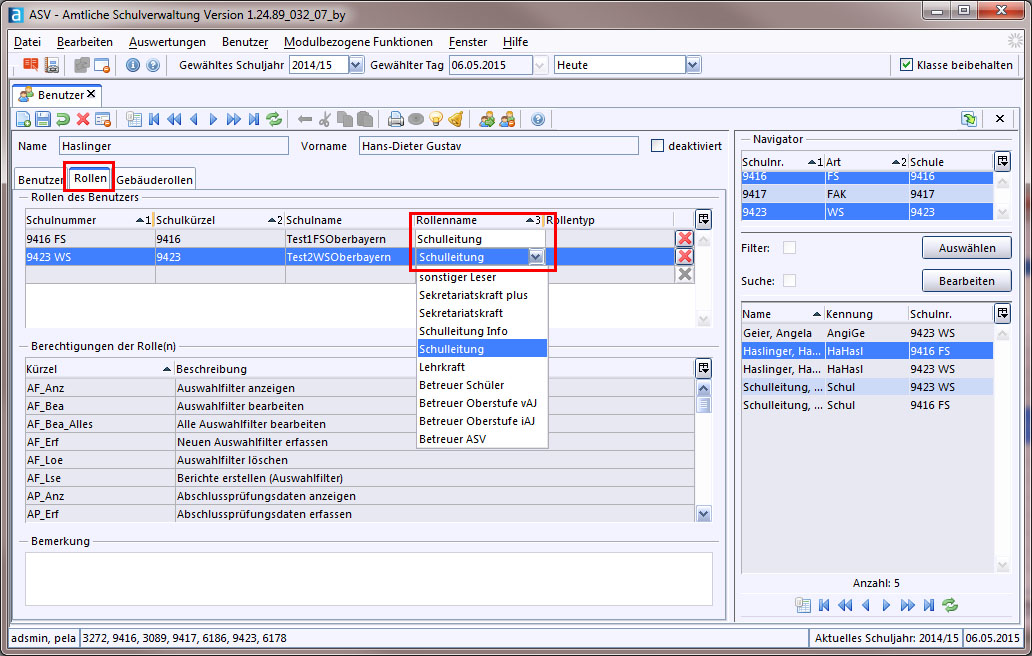The height and width of the screenshot is (656, 1032).
Task: Switch to the Gebäuderollen tab
Action: (155, 180)
